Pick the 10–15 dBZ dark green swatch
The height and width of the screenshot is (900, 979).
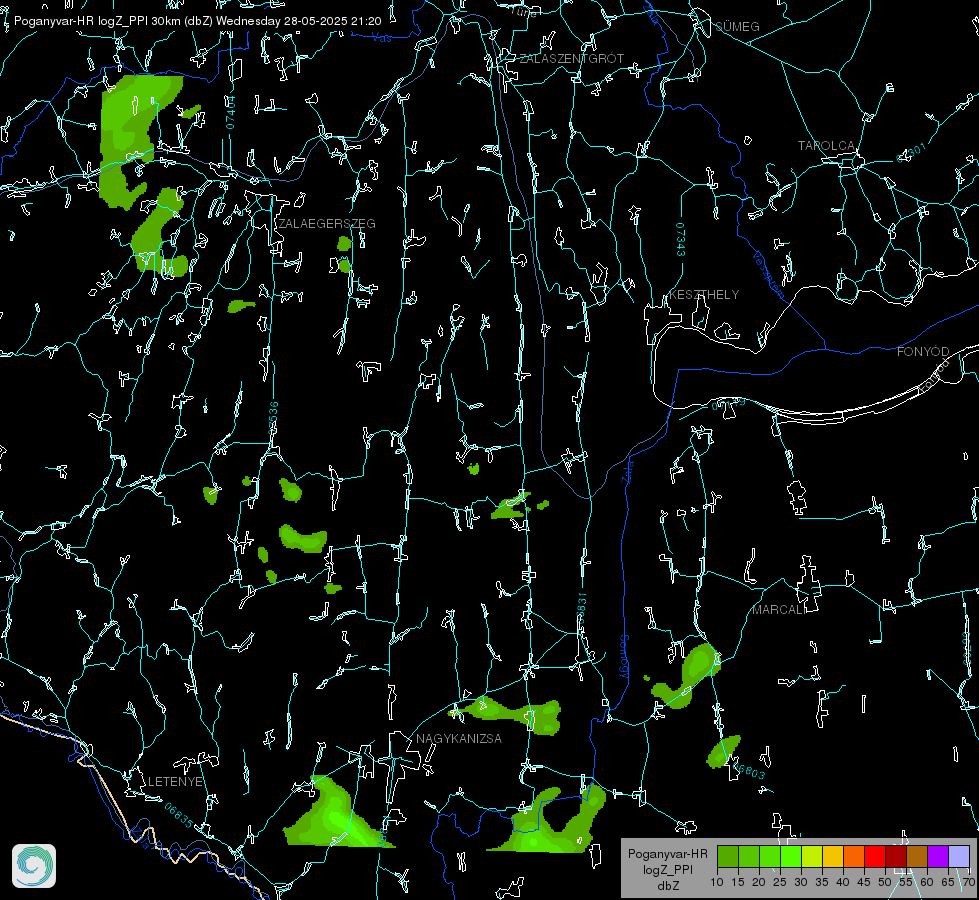[x=728, y=856]
